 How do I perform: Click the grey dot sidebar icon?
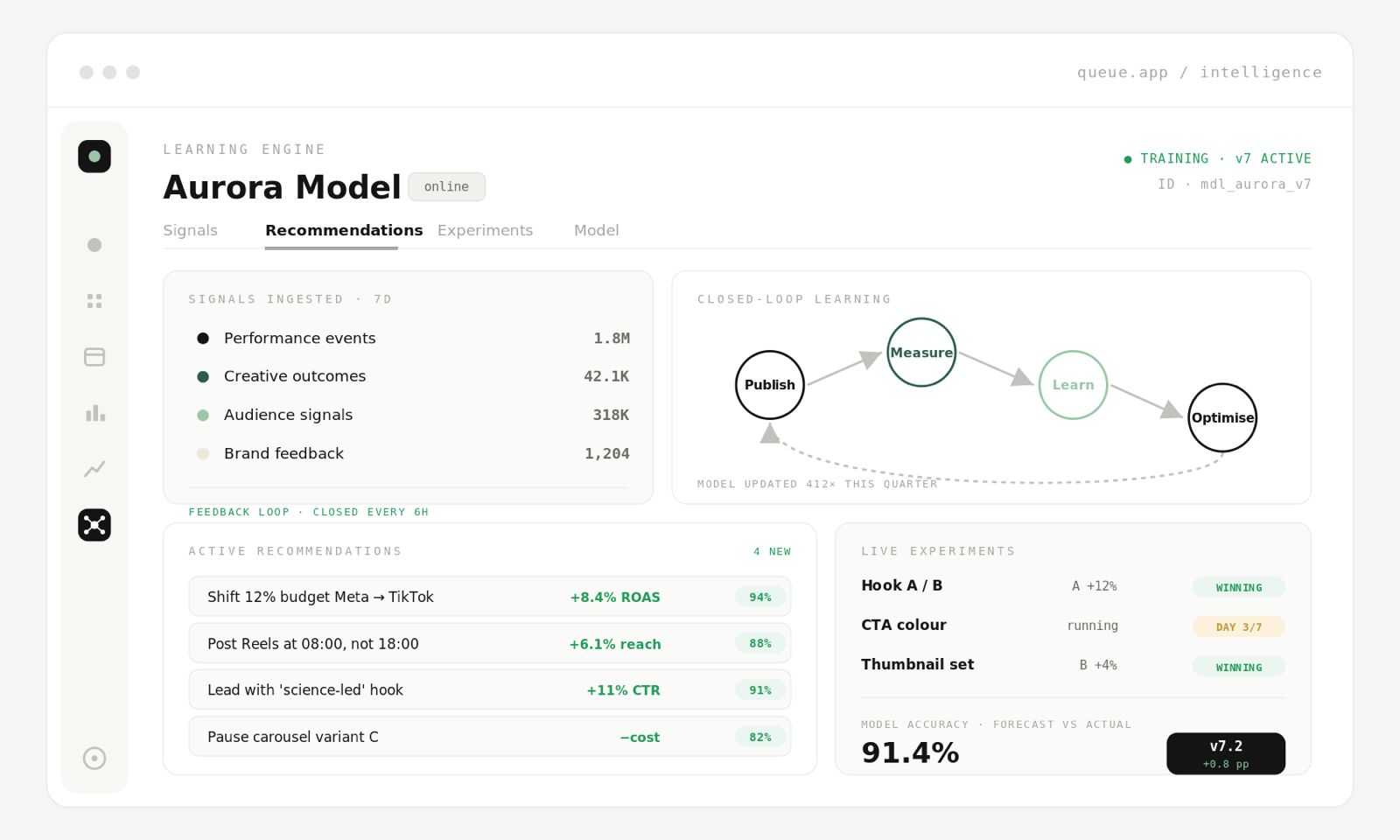coord(94,245)
